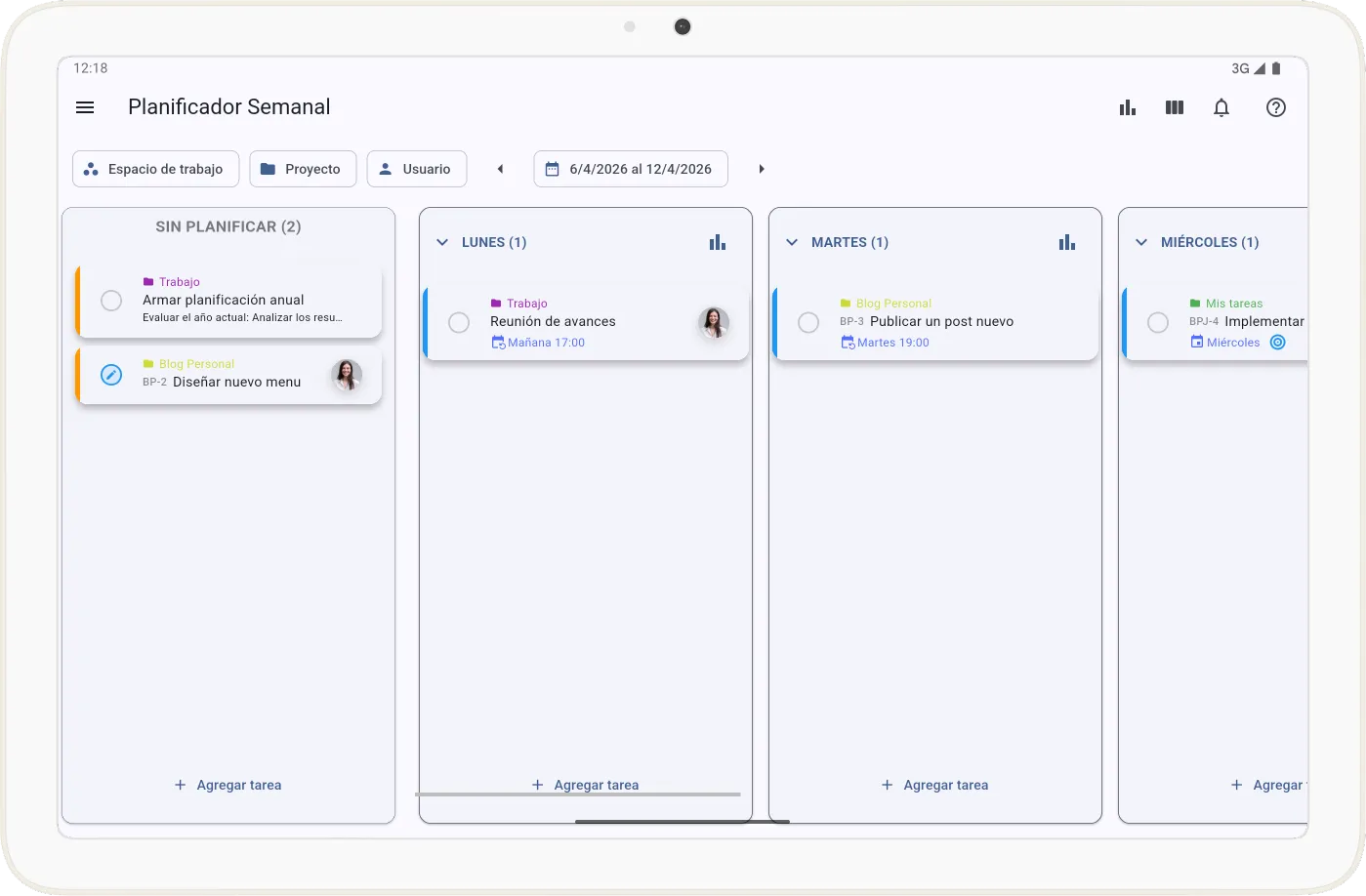Open the Espacio de trabajo filter
The width and height of the screenshot is (1366, 896).
pos(155,169)
